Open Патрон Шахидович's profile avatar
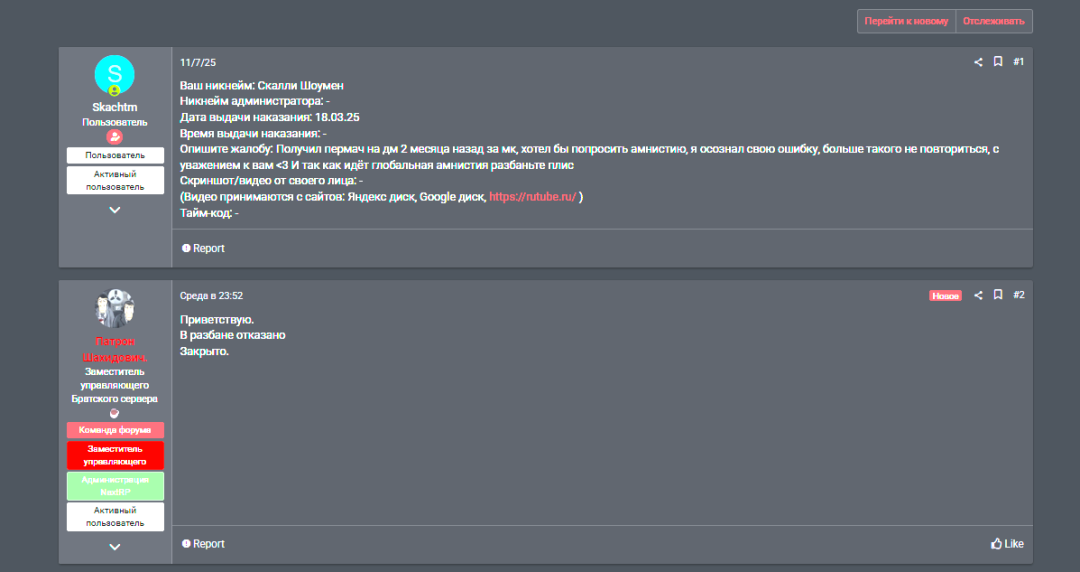The width and height of the screenshot is (1080, 572). tap(114, 308)
